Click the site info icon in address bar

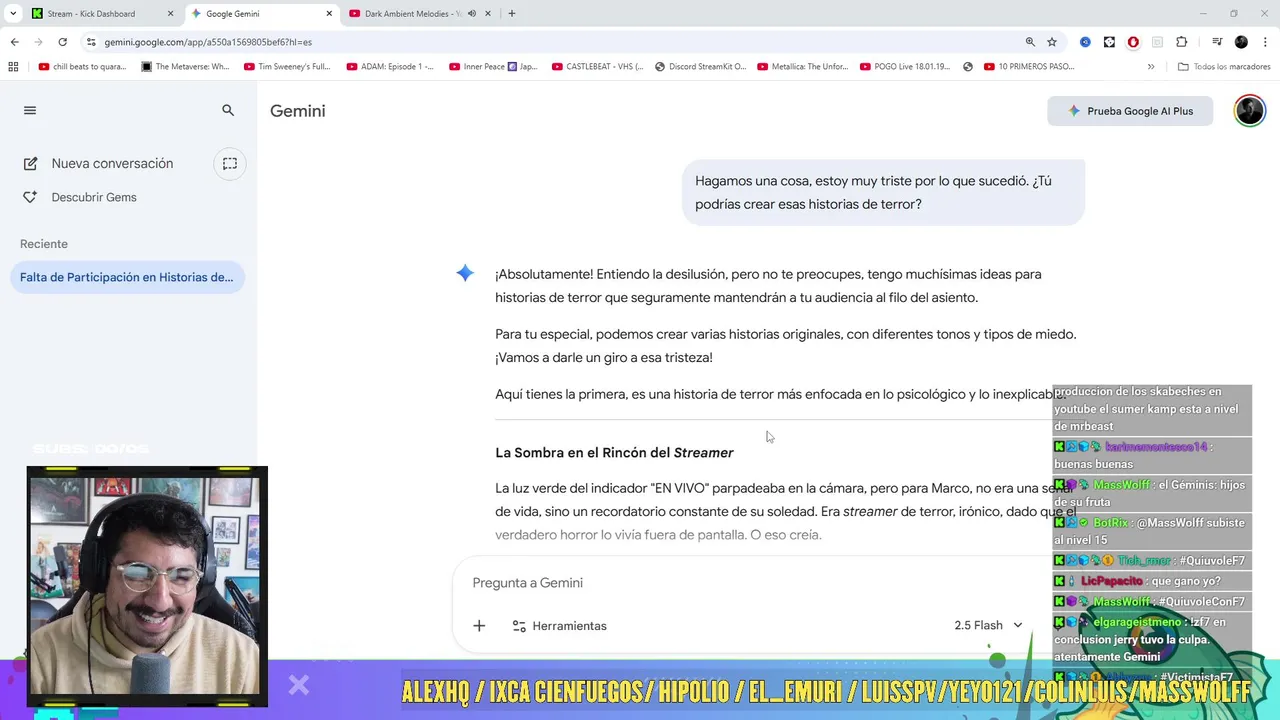(91, 42)
